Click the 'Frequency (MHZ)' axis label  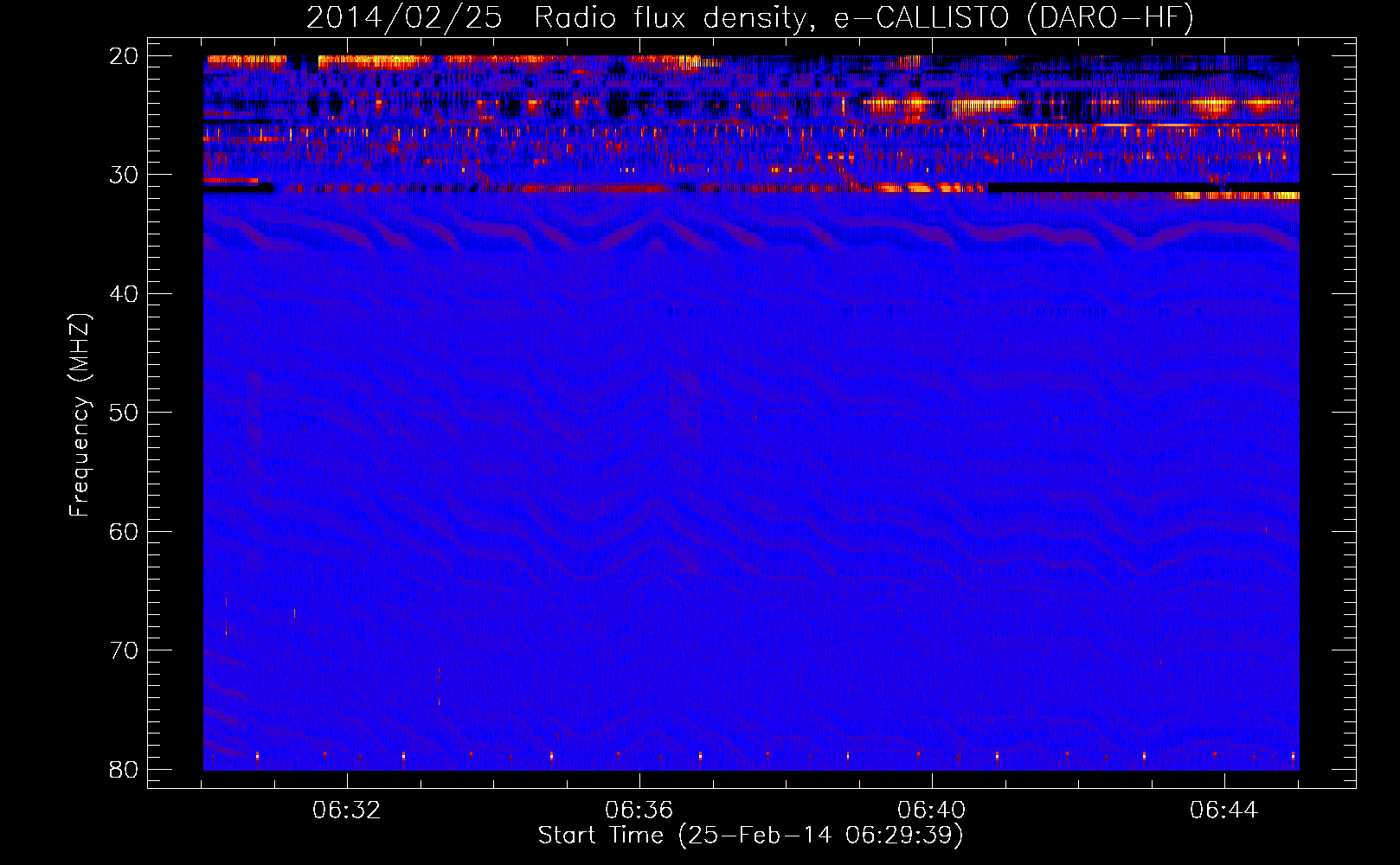coord(80,414)
